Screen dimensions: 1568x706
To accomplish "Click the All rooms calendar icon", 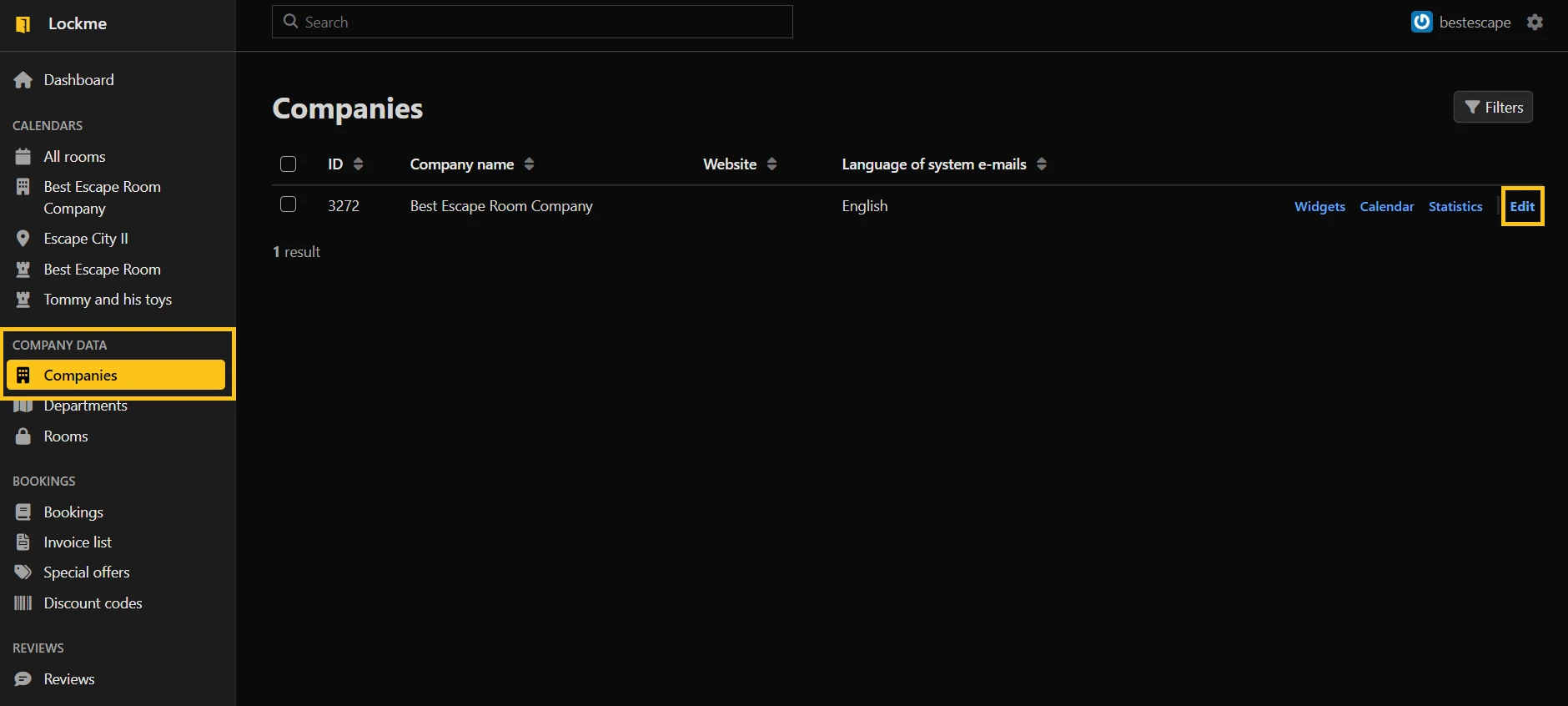I will coord(23,157).
